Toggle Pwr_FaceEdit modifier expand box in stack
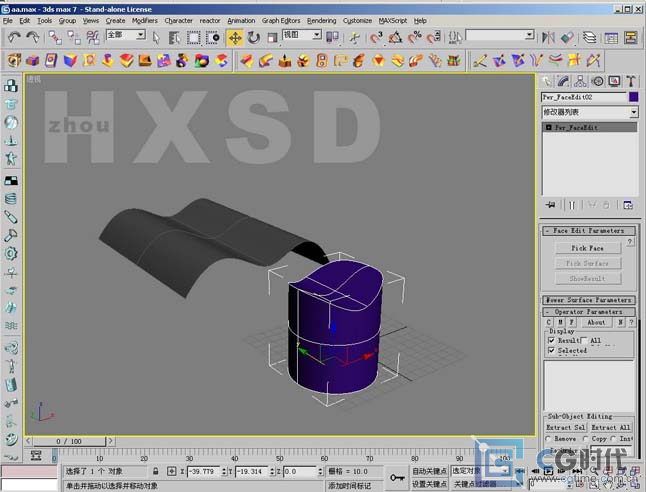The width and height of the screenshot is (646, 492). pyautogui.click(x=548, y=127)
